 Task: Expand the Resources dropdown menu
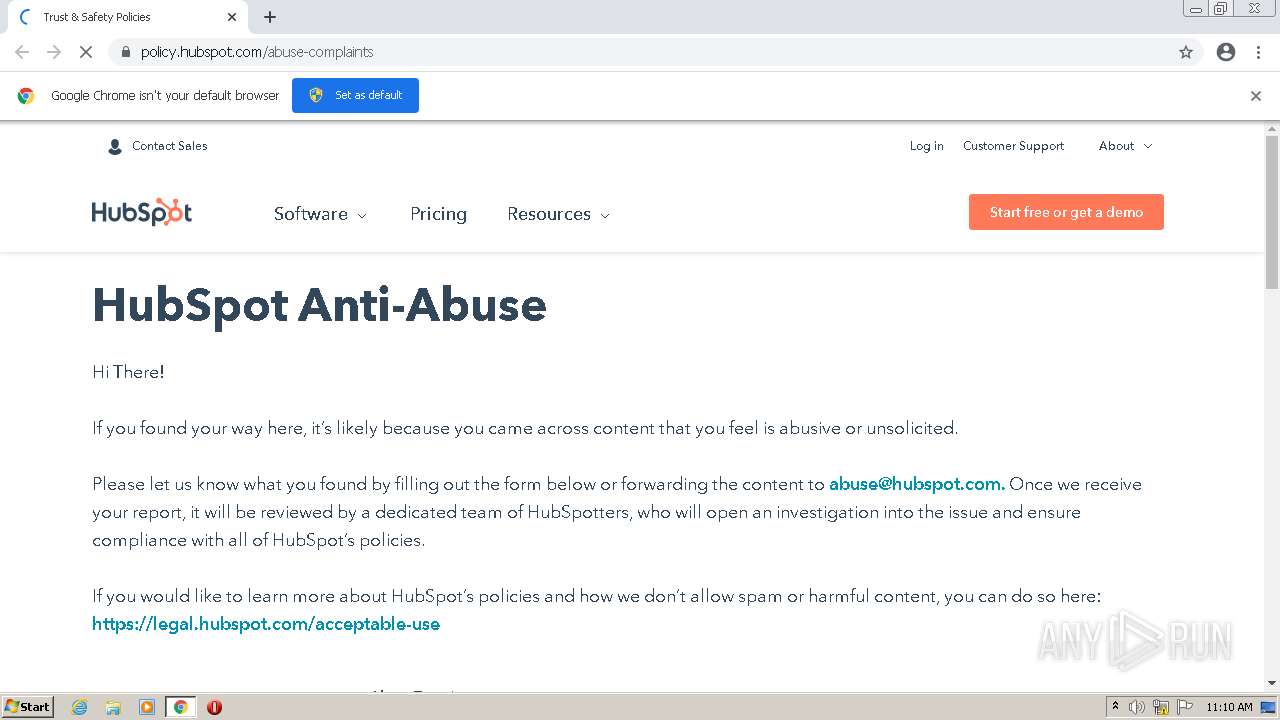click(x=558, y=214)
